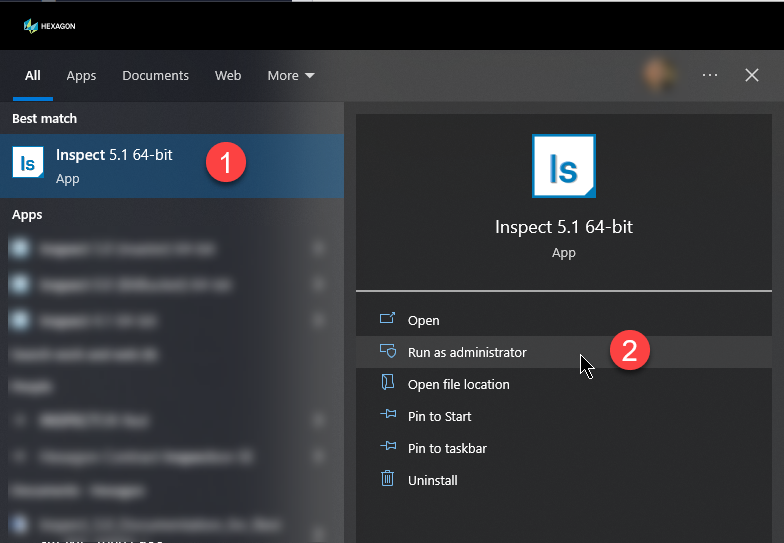Select the All search filter tab
The width and height of the screenshot is (784, 543).
(x=32, y=76)
